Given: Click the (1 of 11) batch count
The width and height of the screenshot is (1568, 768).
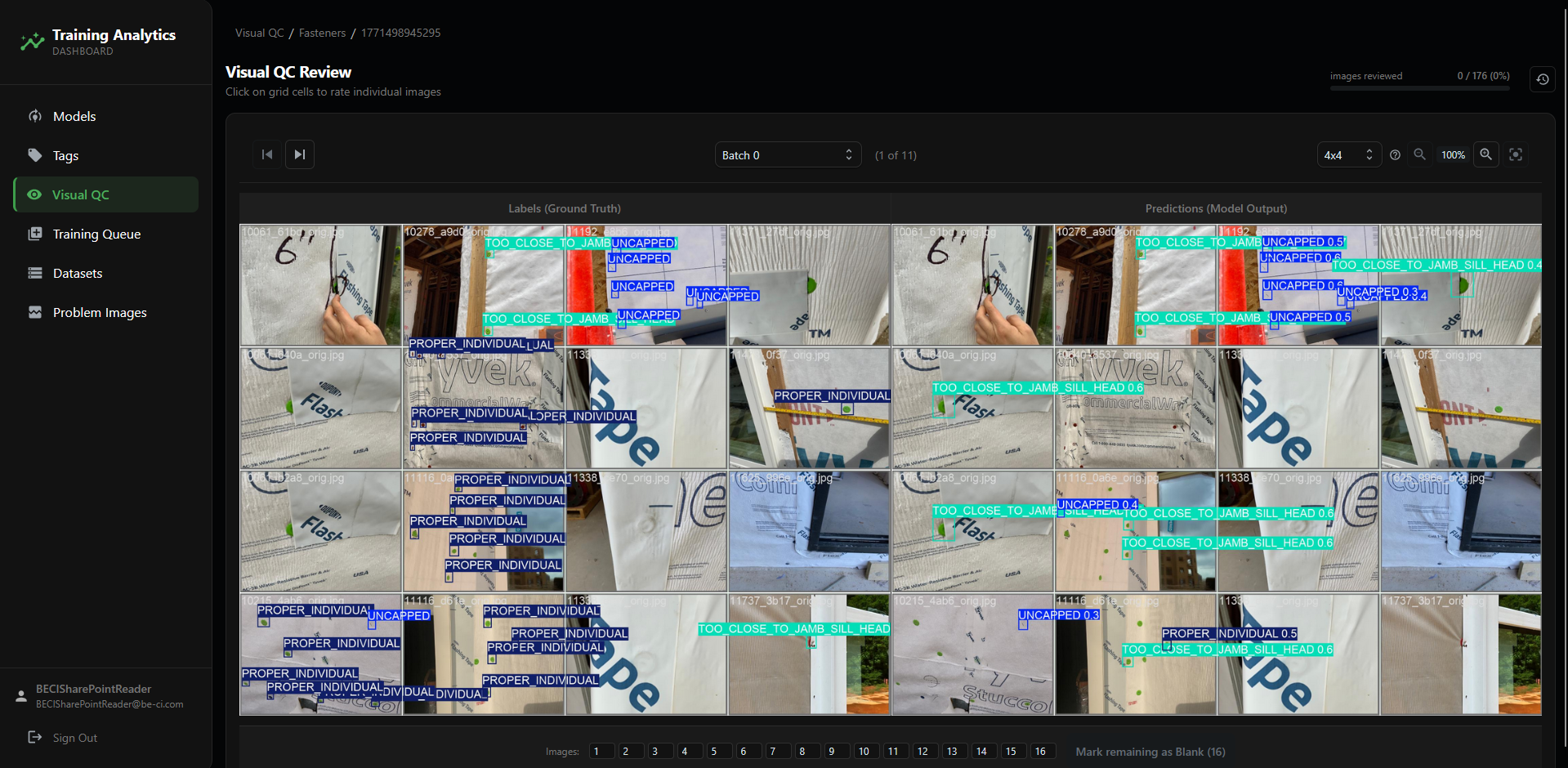Looking at the screenshot, I should coord(896,155).
